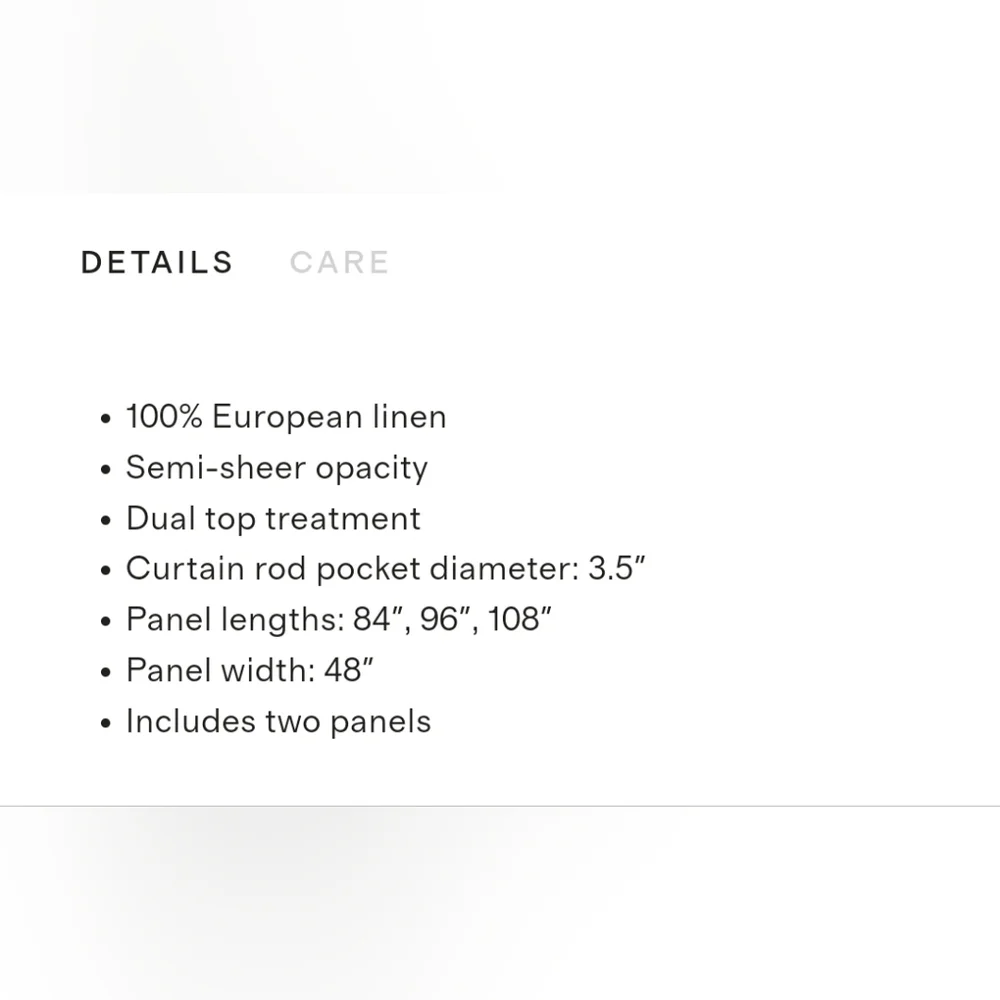Click the 96″ panel length value
This screenshot has width=1000, height=1000.
(445, 619)
